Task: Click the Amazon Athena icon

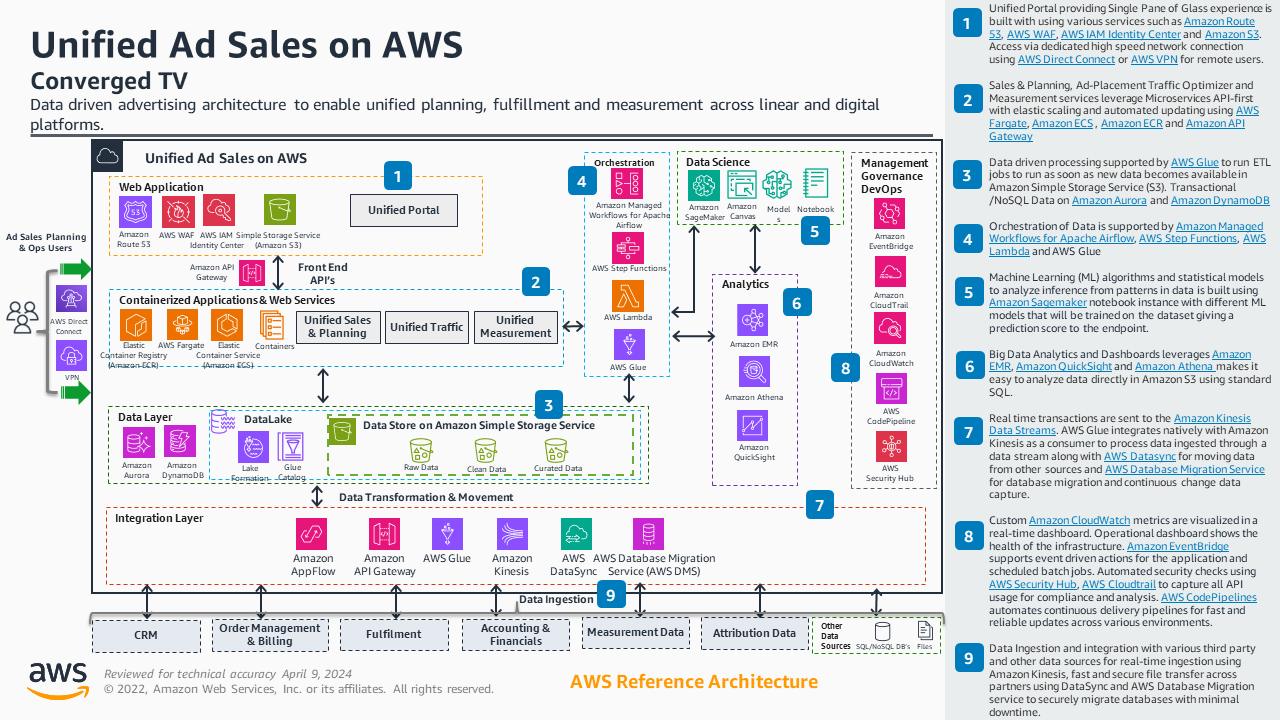Action: point(753,372)
